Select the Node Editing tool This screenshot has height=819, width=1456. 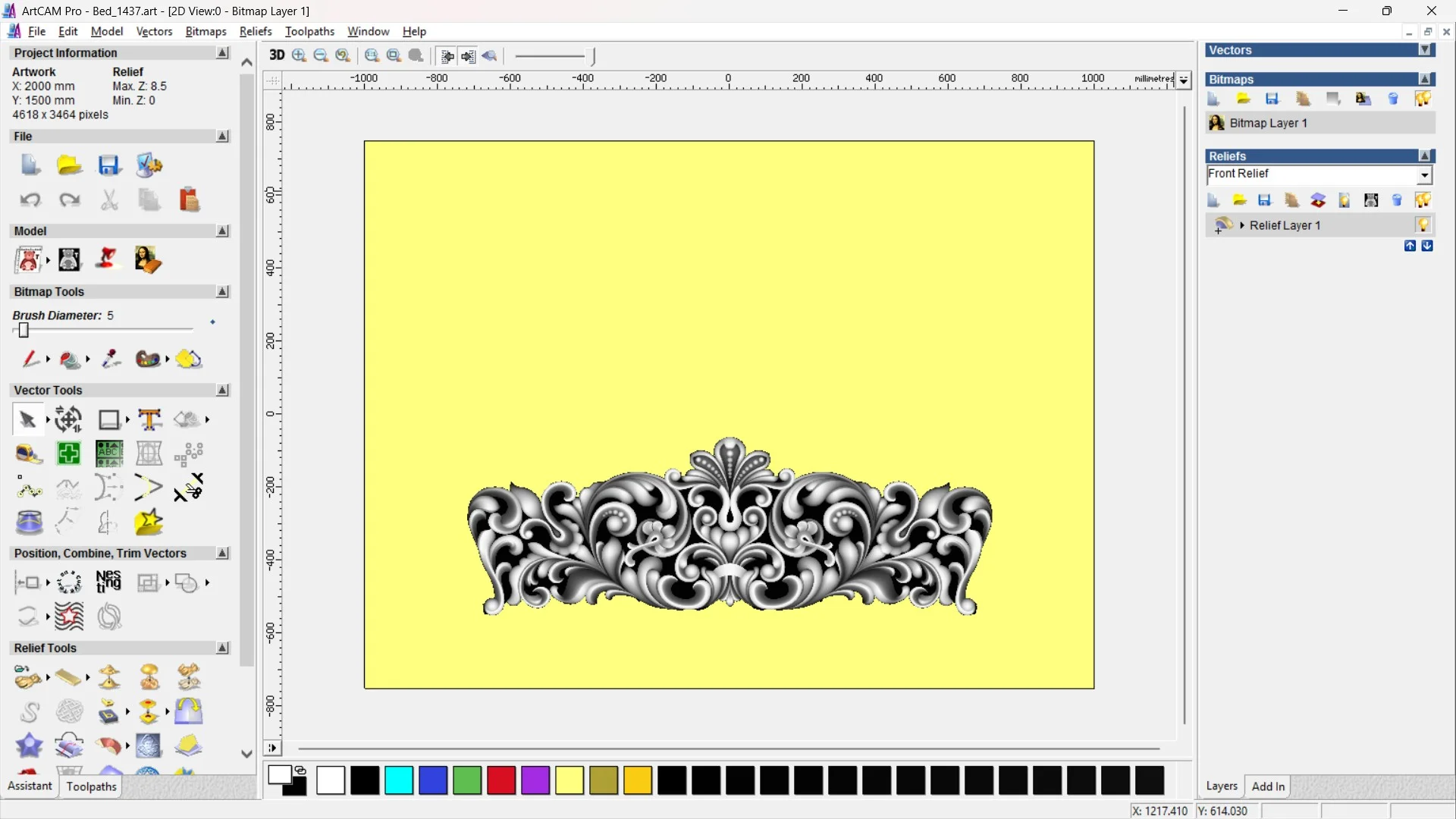pyautogui.click(x=29, y=488)
